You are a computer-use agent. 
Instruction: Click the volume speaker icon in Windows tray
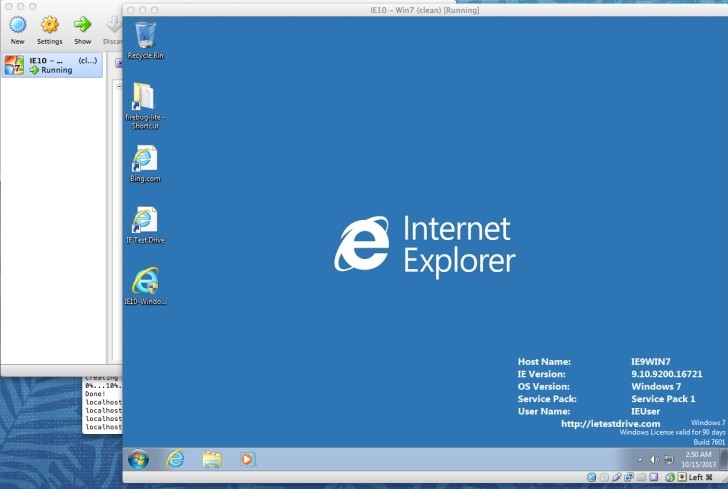tap(654, 460)
